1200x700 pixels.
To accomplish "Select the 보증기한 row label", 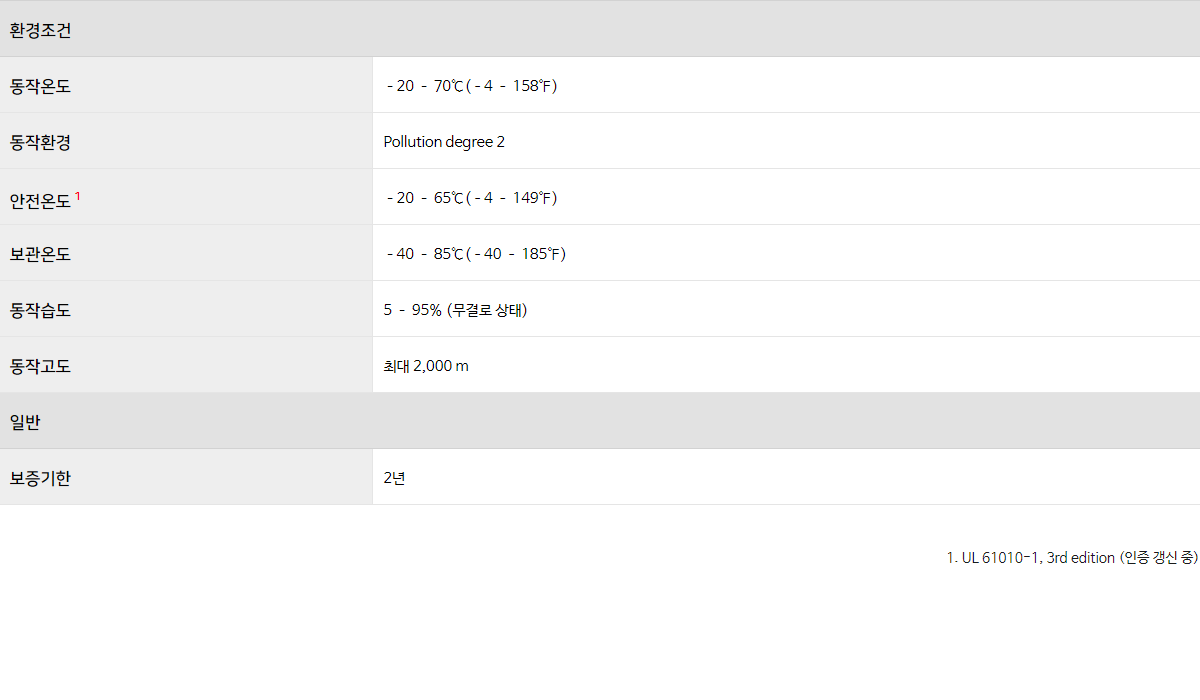I will click(41, 478).
